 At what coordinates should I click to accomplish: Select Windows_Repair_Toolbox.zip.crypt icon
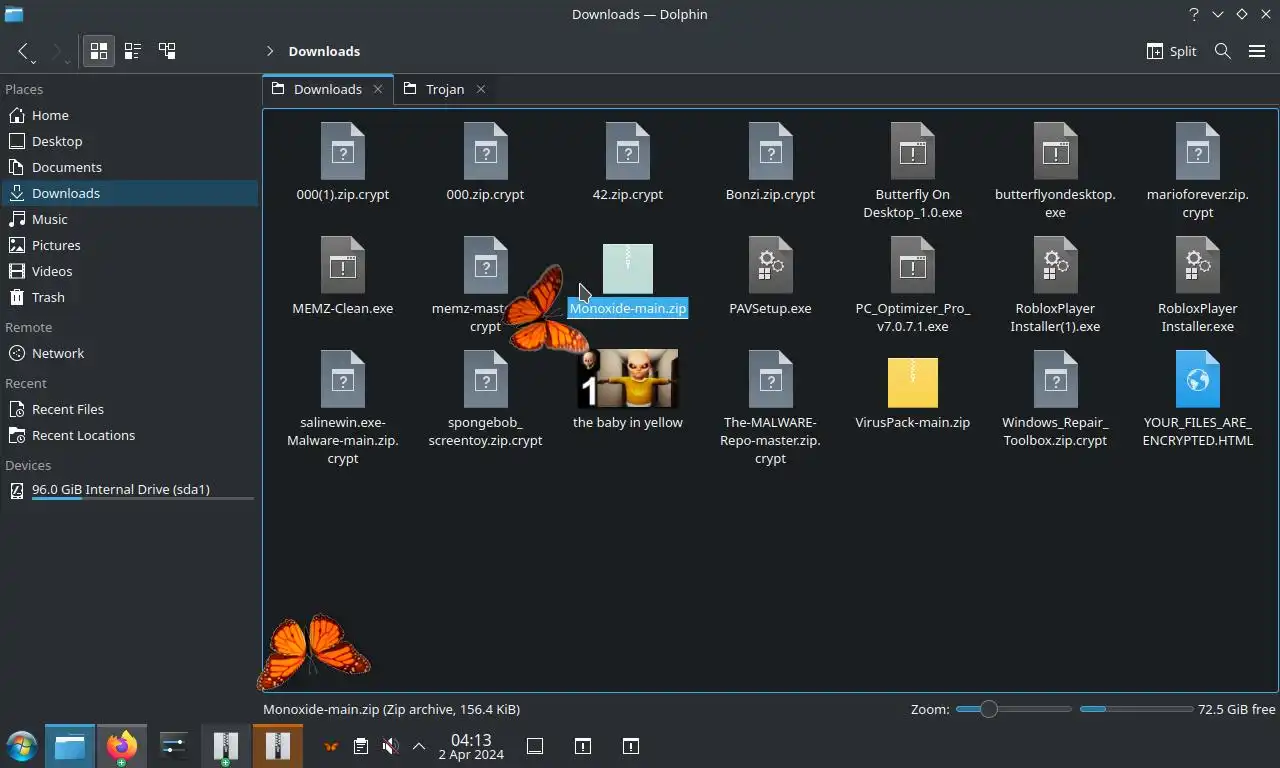pos(1055,379)
